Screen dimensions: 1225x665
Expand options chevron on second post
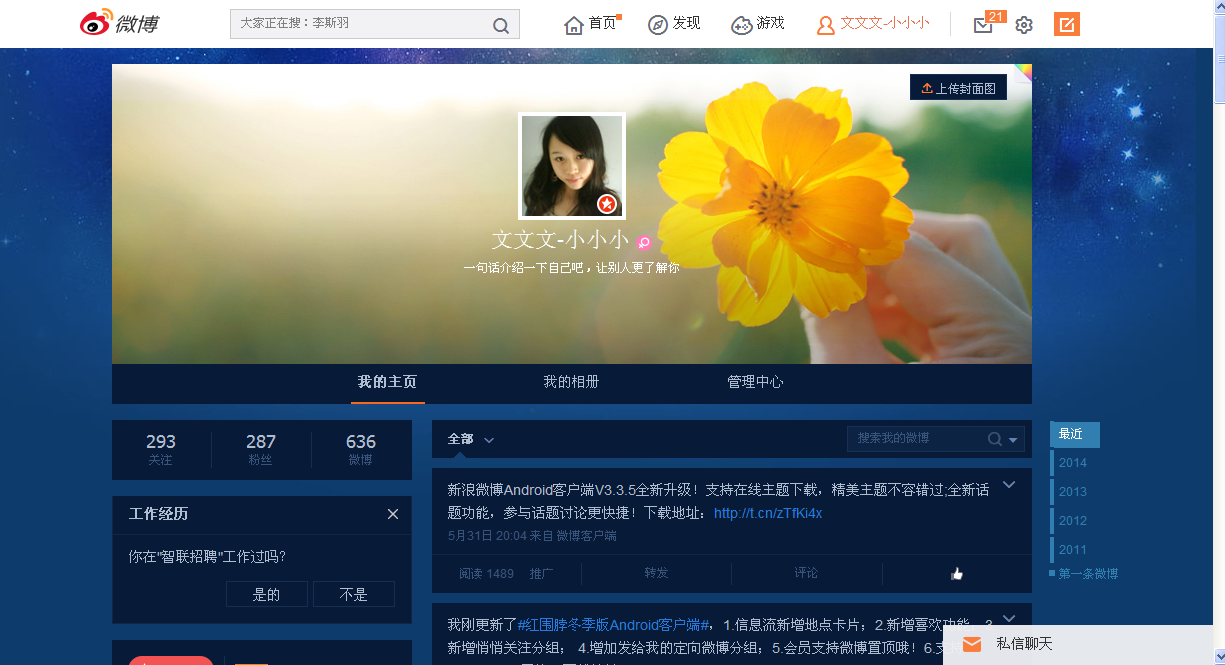(1009, 618)
